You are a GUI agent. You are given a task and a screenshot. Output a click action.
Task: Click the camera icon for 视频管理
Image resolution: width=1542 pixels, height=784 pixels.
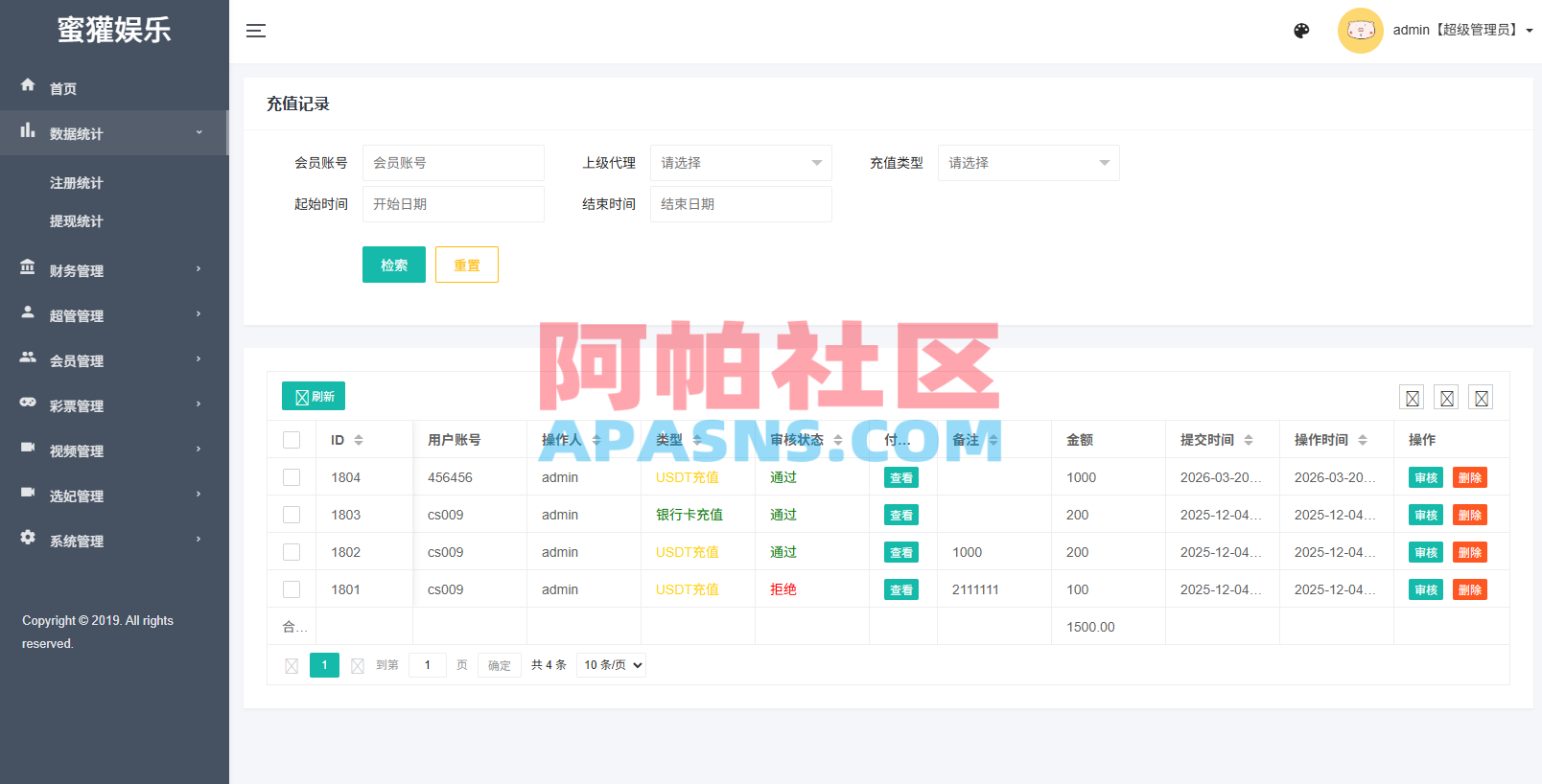coord(28,448)
